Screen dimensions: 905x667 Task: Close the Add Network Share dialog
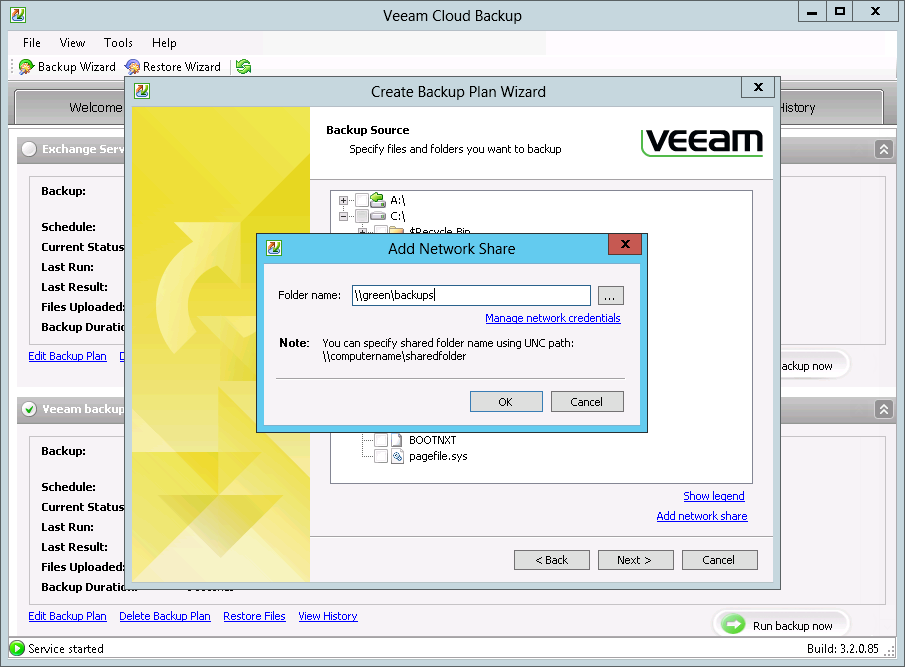[625, 244]
